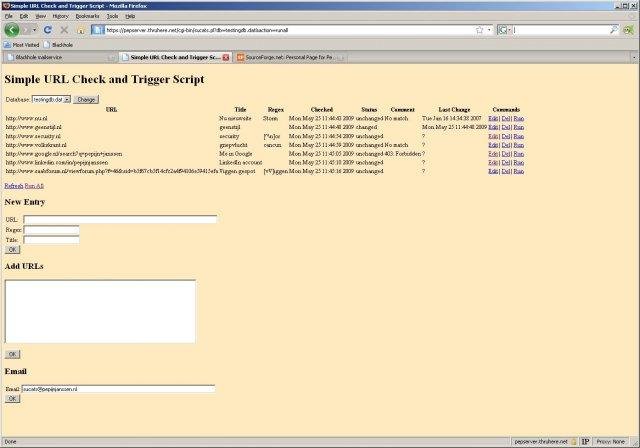This screenshot has height=448, width=640.
Task: Click the Change database button
Action: [86, 100]
